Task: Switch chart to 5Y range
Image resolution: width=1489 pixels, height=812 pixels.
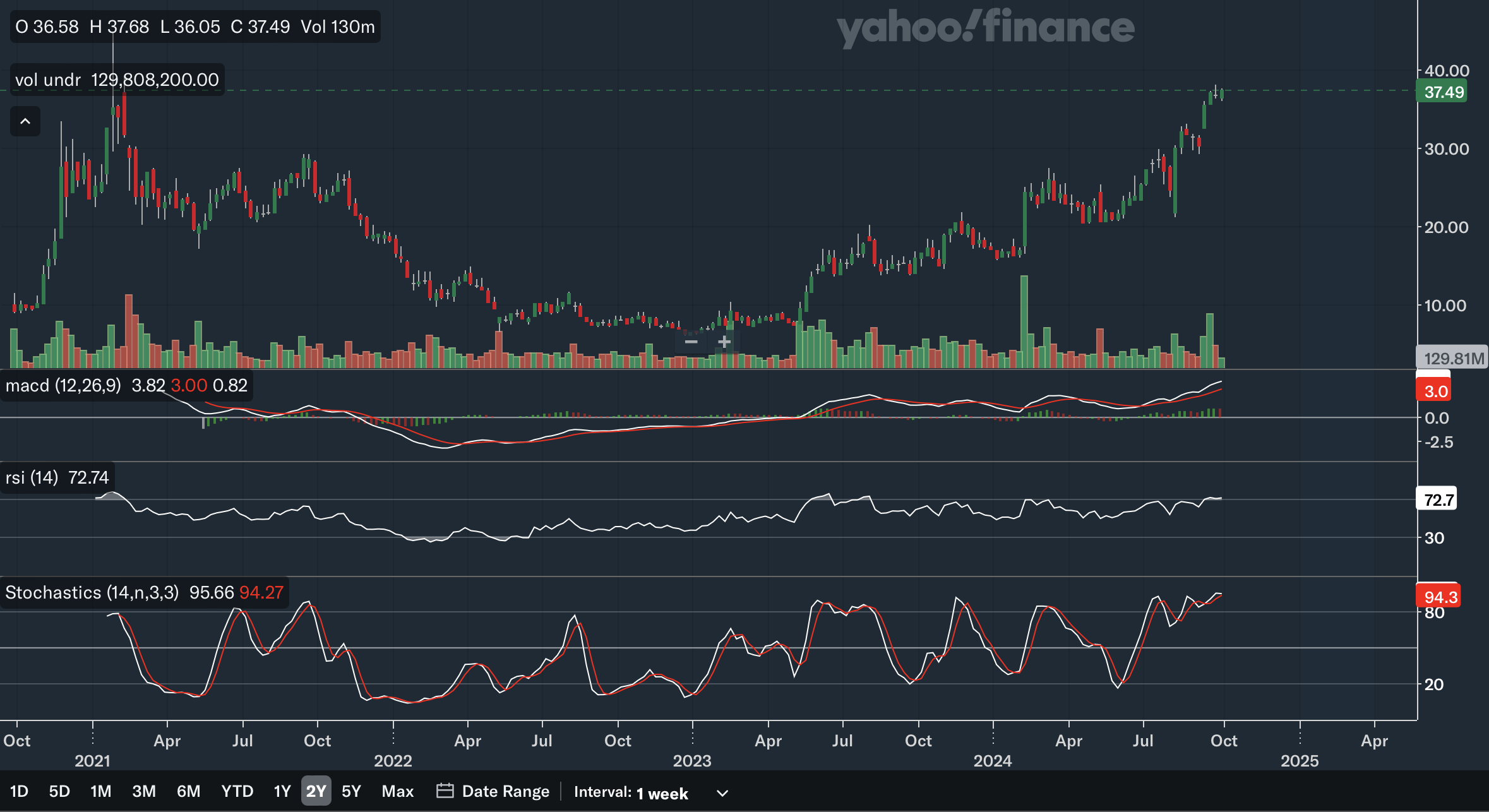Action: (x=351, y=791)
